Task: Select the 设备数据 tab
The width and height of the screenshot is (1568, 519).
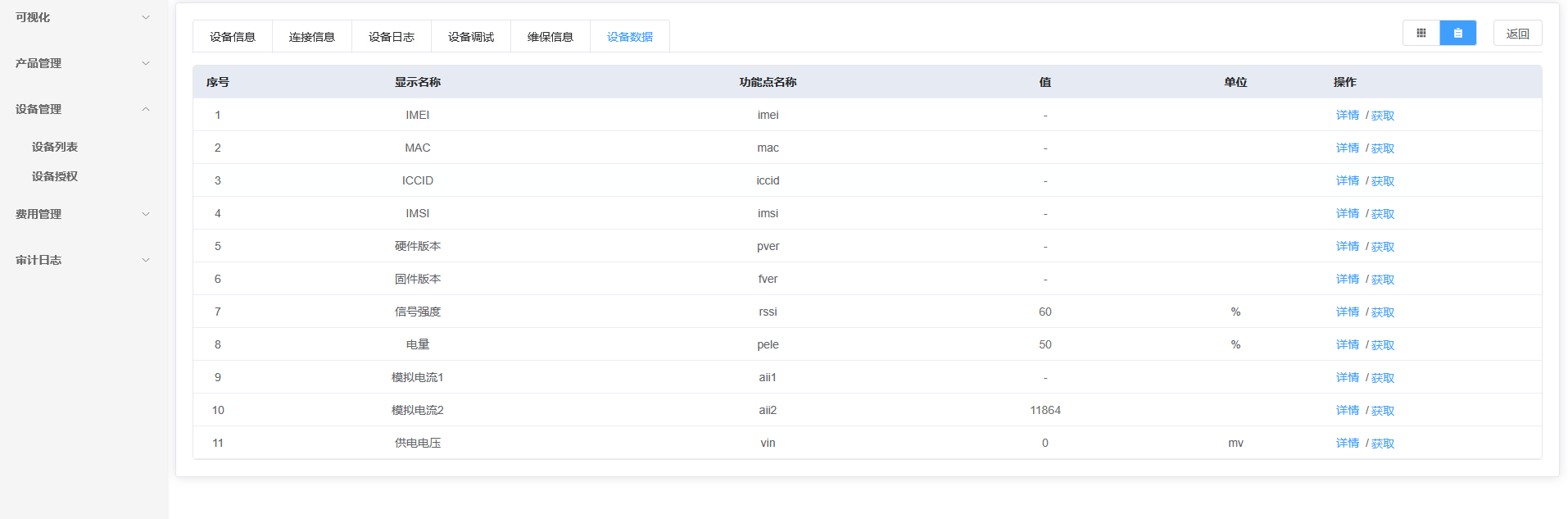Action: (630, 37)
